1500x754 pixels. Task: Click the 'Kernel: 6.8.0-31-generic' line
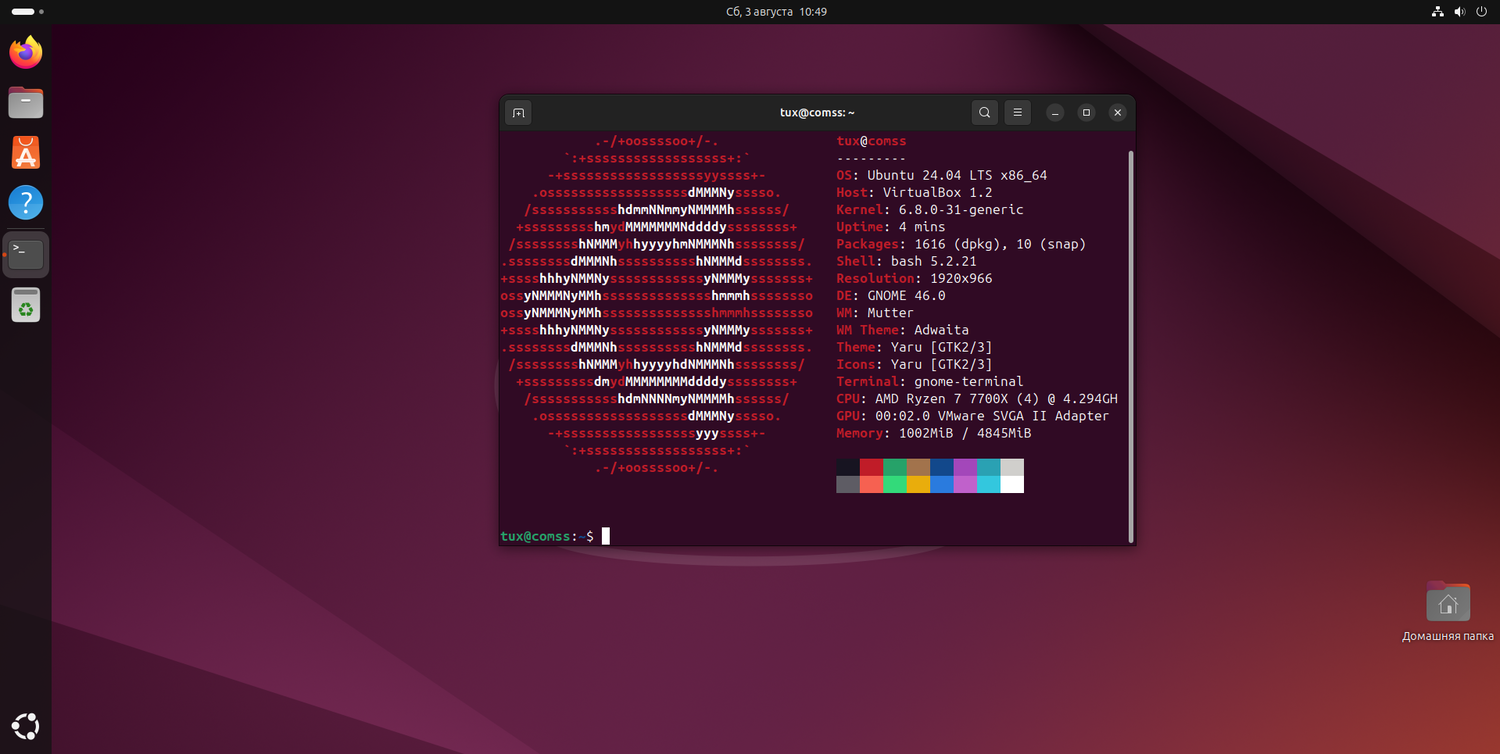point(930,210)
